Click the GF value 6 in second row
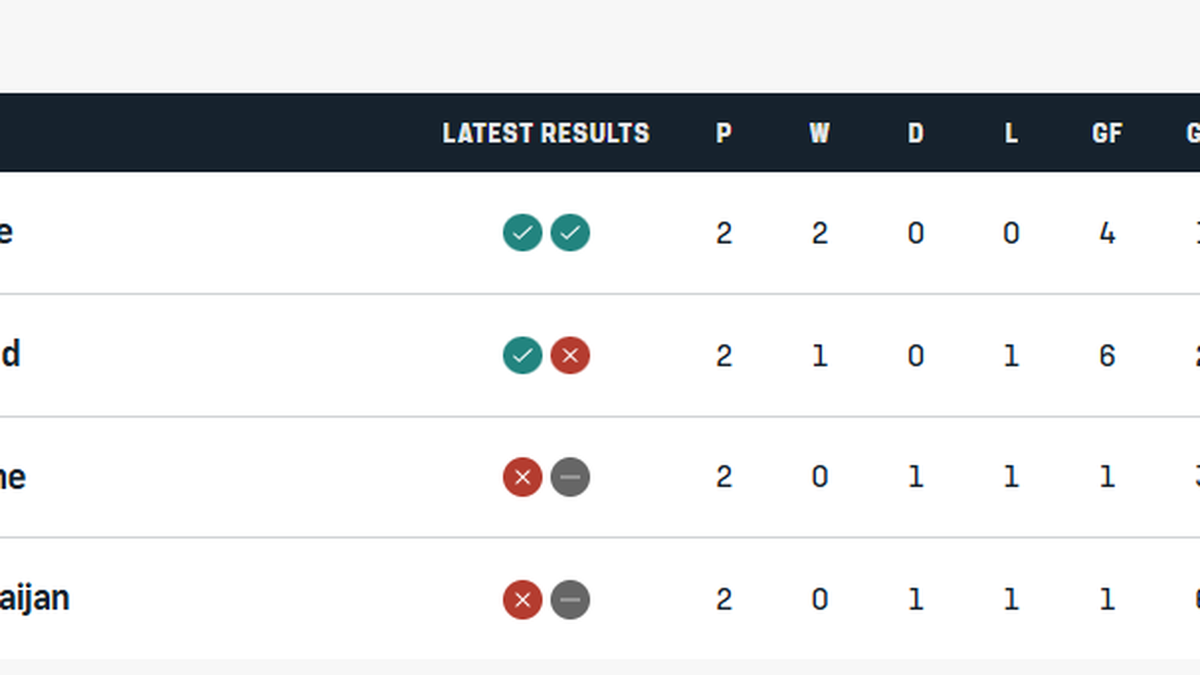The height and width of the screenshot is (675, 1200). [1107, 356]
